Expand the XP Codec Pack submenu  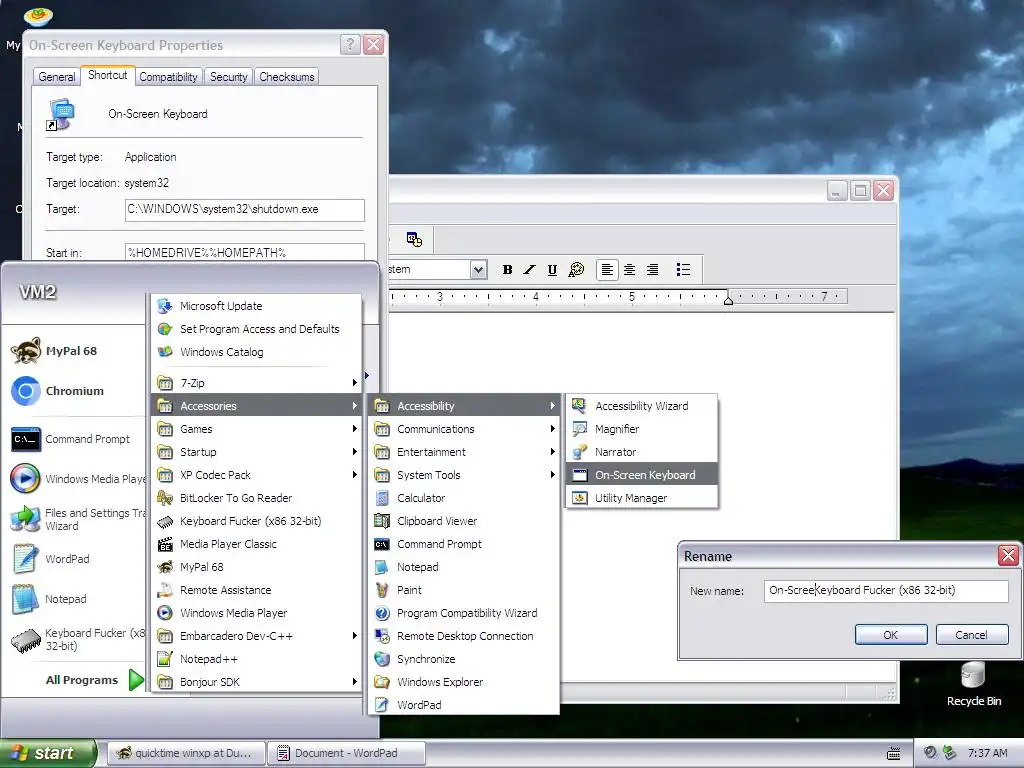257,475
